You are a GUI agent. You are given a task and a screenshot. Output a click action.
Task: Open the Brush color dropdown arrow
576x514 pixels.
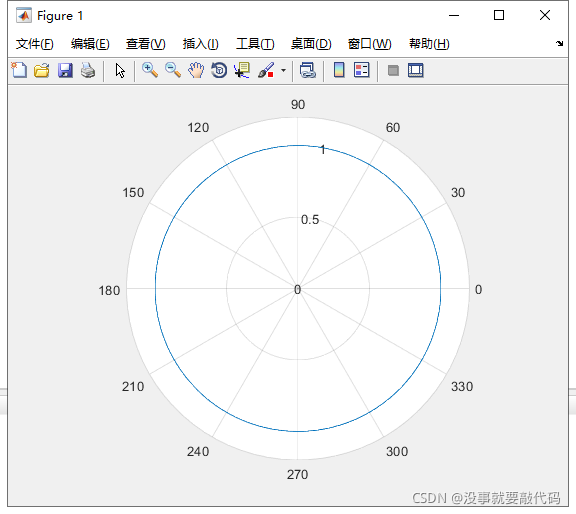pyautogui.click(x=283, y=70)
